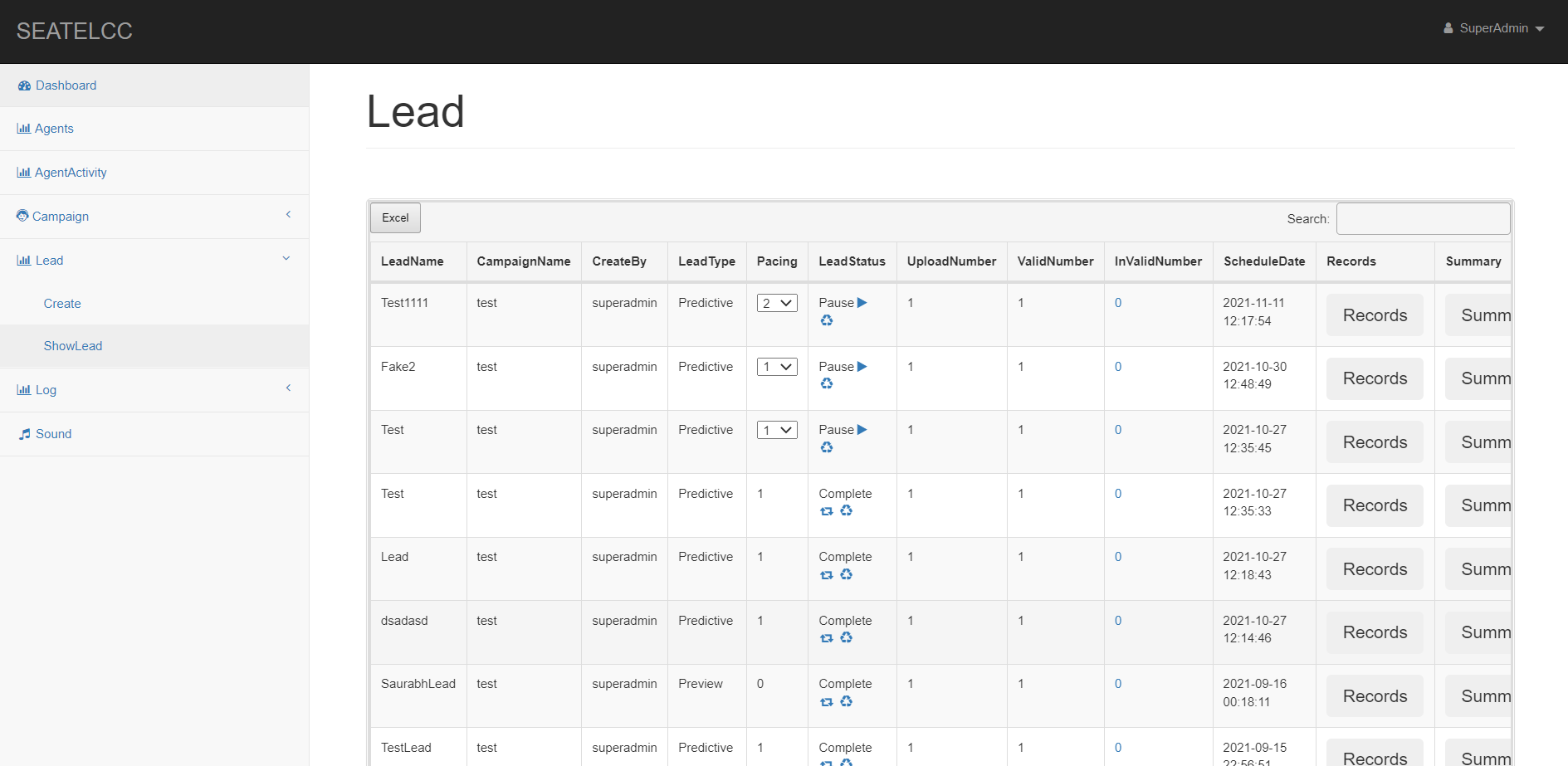Export the lead table with the Excel button

click(x=395, y=218)
